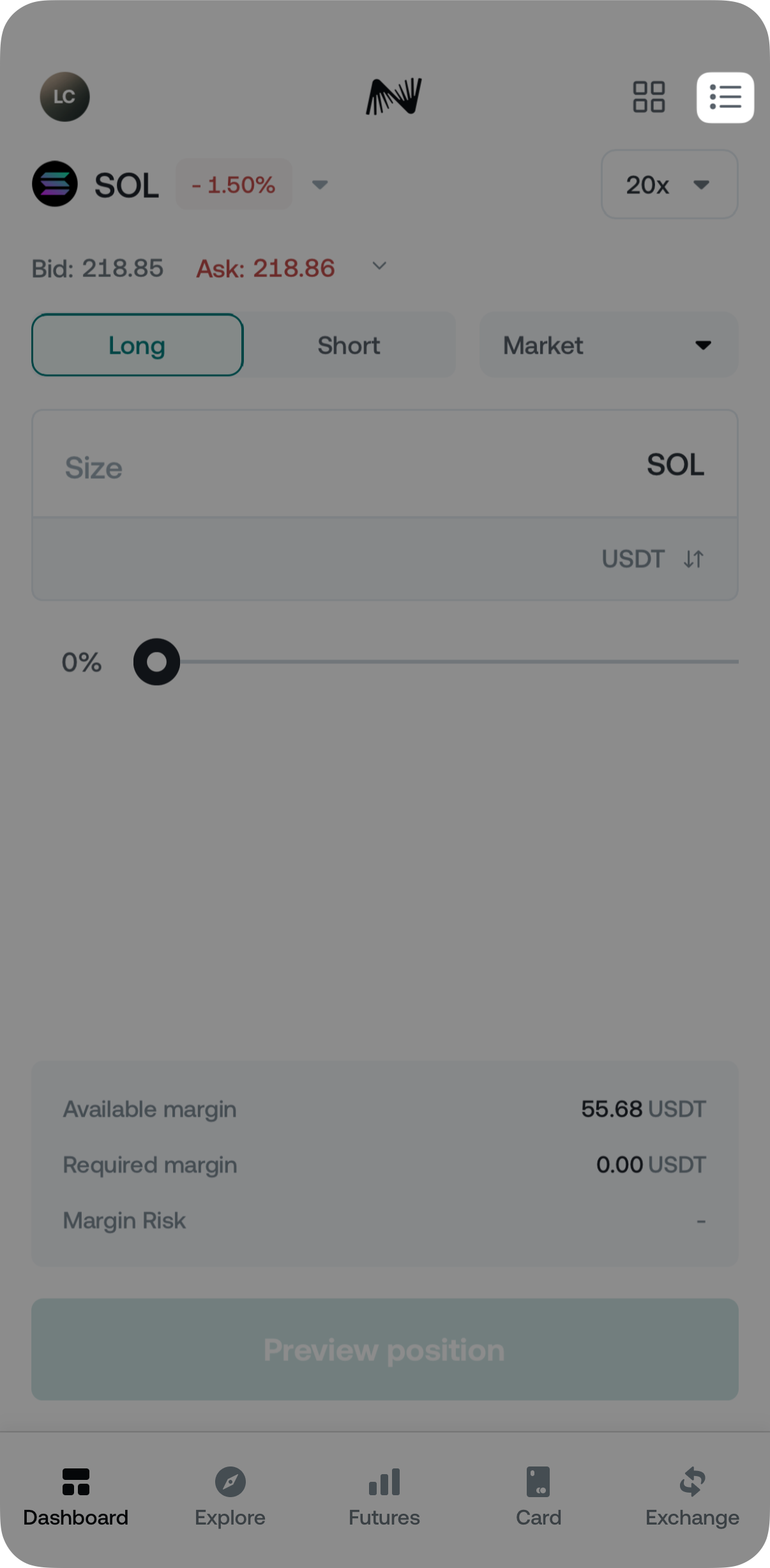Image resolution: width=770 pixels, height=1568 pixels.
Task: Expand the SOL asset selector arrow
Action: point(320,185)
